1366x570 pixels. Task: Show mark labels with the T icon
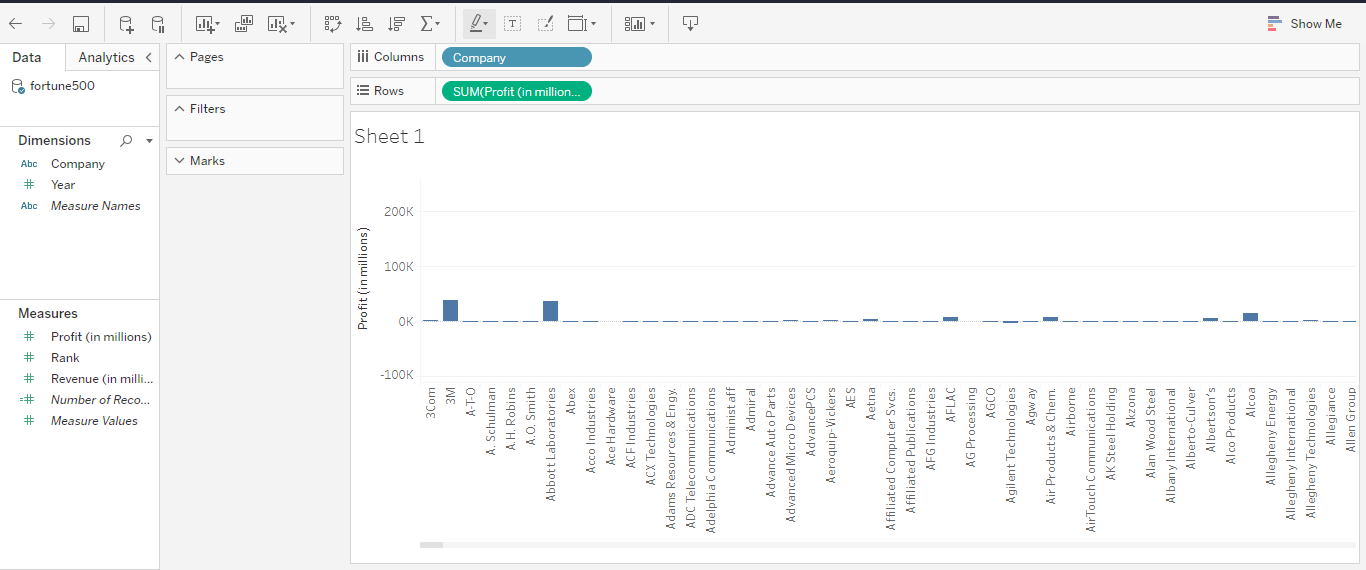pos(512,24)
